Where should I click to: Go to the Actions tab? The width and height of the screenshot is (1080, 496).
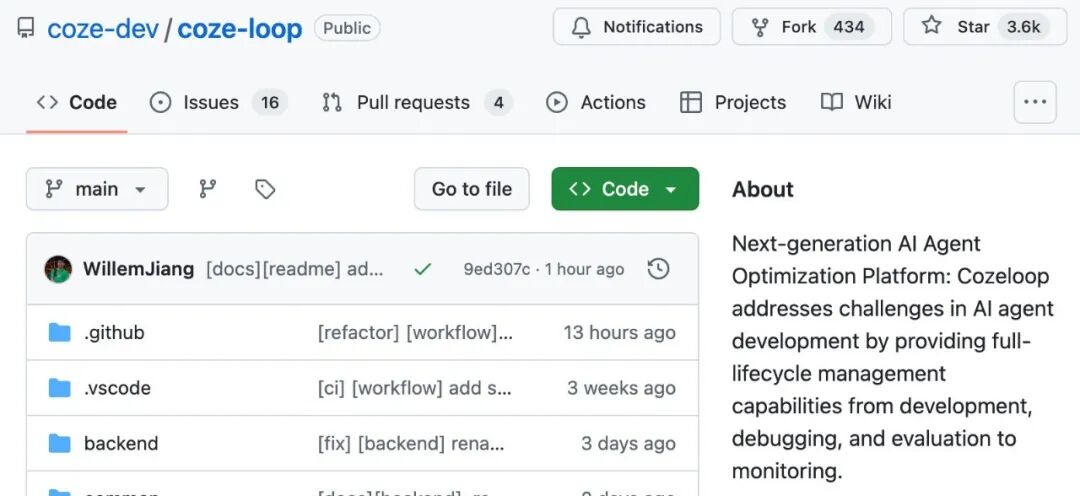[595, 103]
